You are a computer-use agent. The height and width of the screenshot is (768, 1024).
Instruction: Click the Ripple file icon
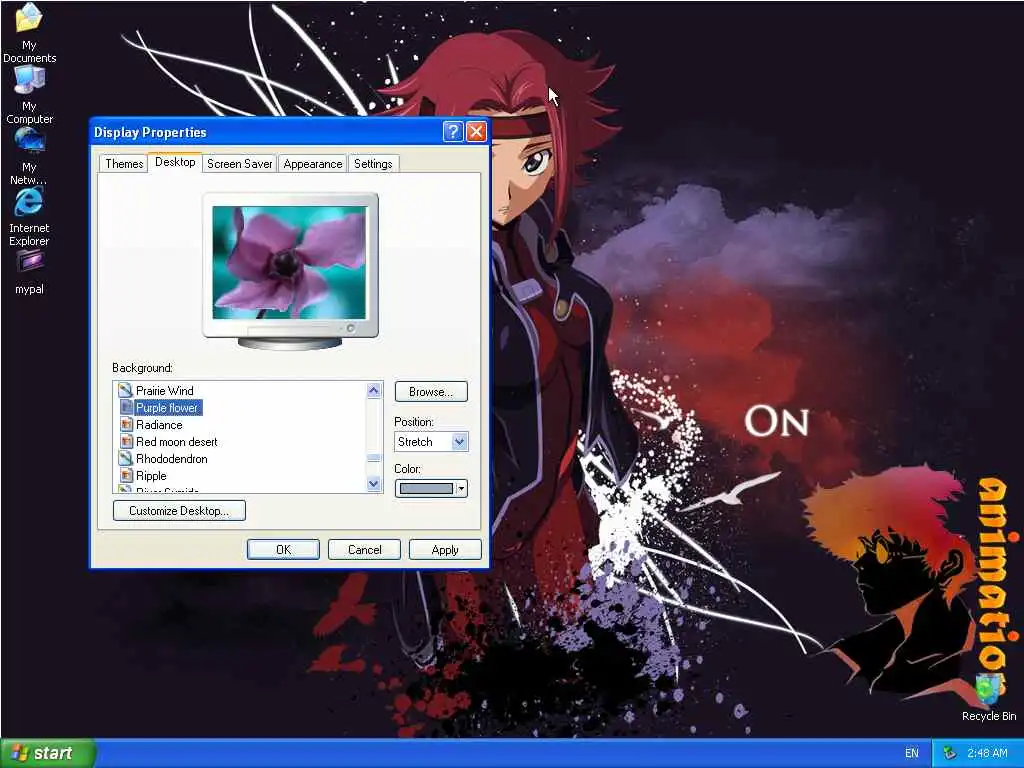pyautogui.click(x=127, y=475)
